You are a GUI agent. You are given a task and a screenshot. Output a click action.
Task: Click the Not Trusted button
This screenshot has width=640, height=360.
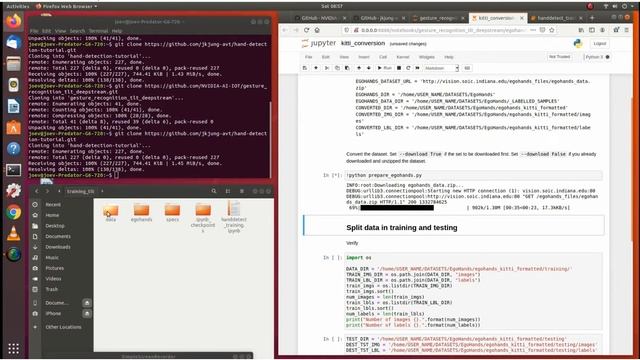(560, 57)
